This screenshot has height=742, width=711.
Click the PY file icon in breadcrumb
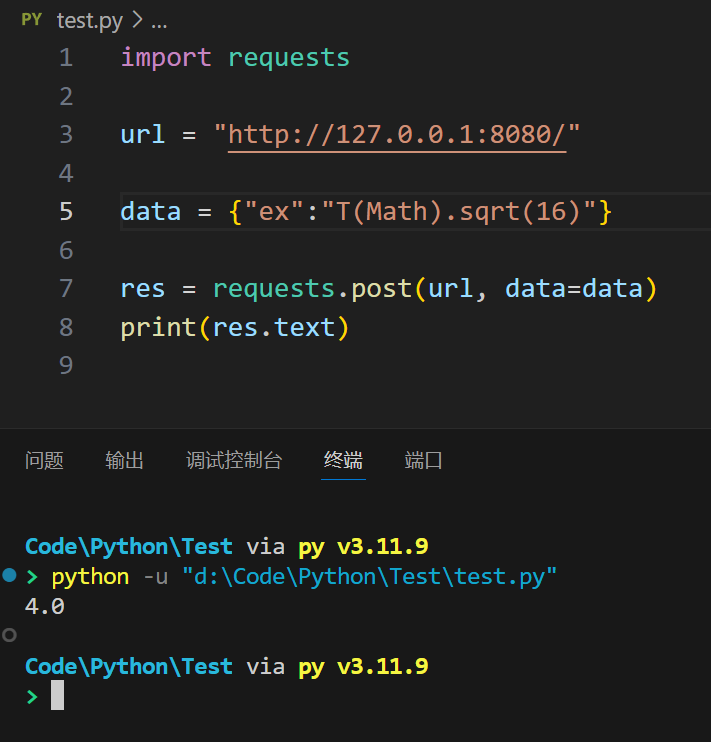pos(32,19)
